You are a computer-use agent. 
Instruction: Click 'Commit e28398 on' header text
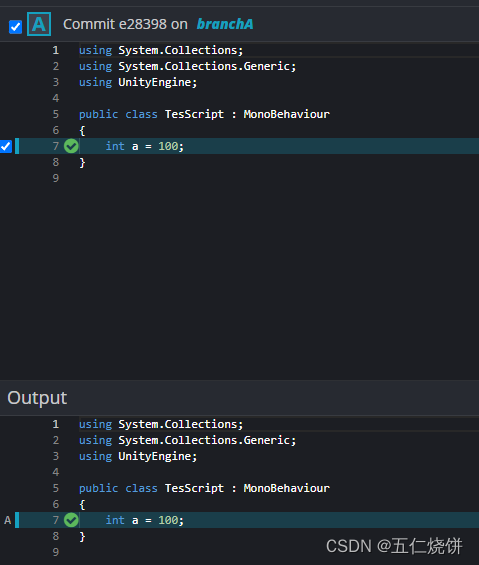(x=125, y=25)
